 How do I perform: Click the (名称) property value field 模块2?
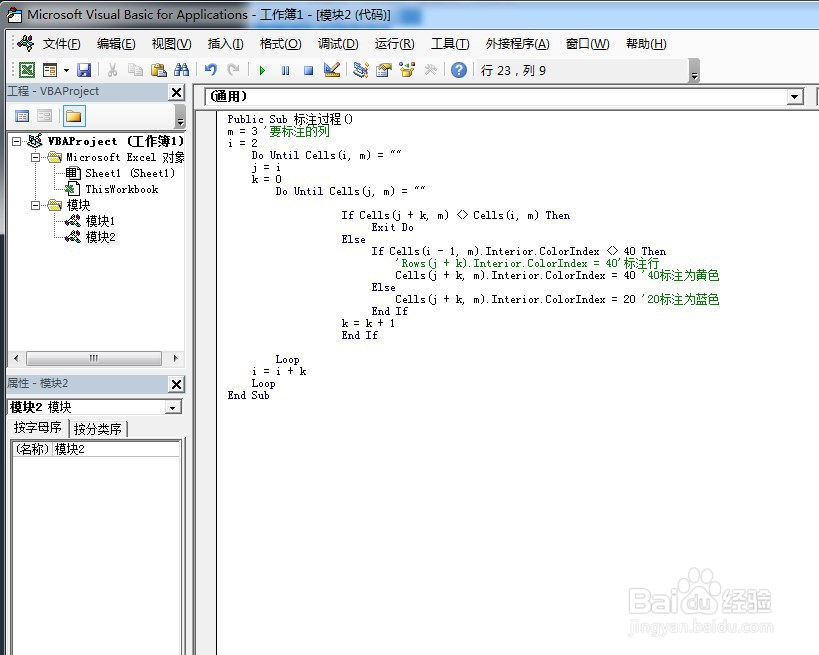pyautogui.click(x=115, y=449)
